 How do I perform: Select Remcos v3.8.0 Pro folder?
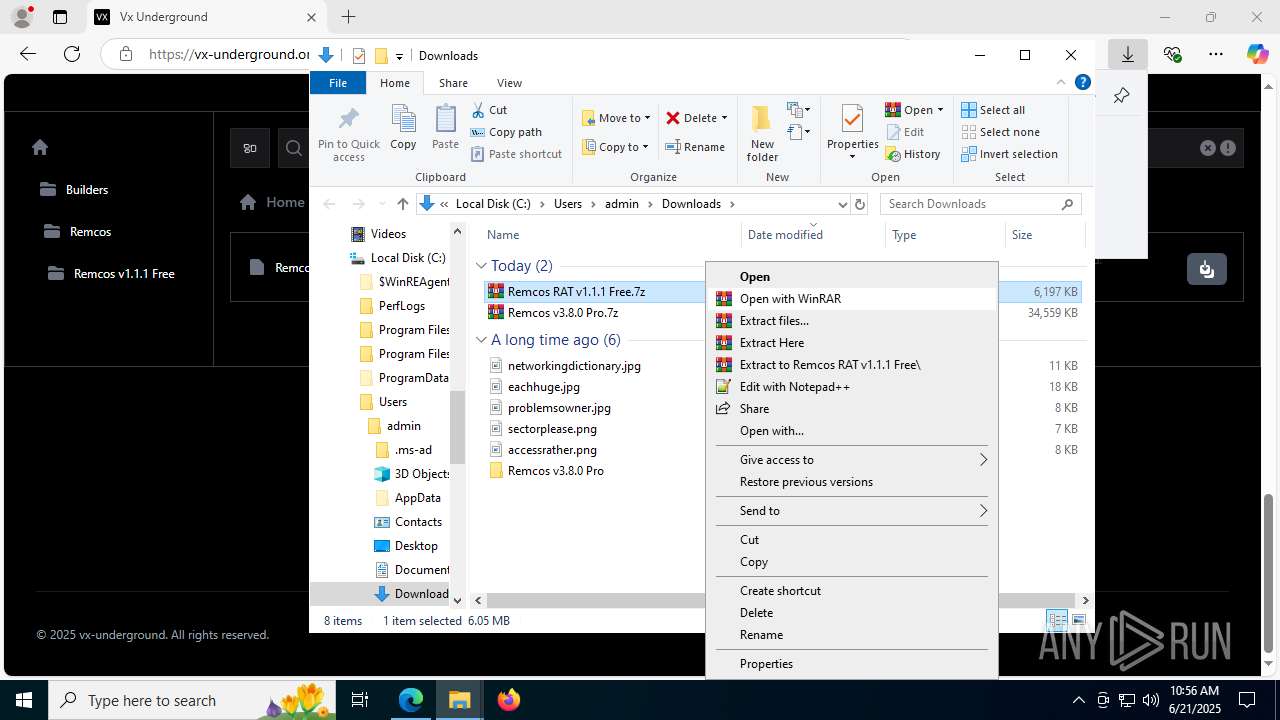555,471
